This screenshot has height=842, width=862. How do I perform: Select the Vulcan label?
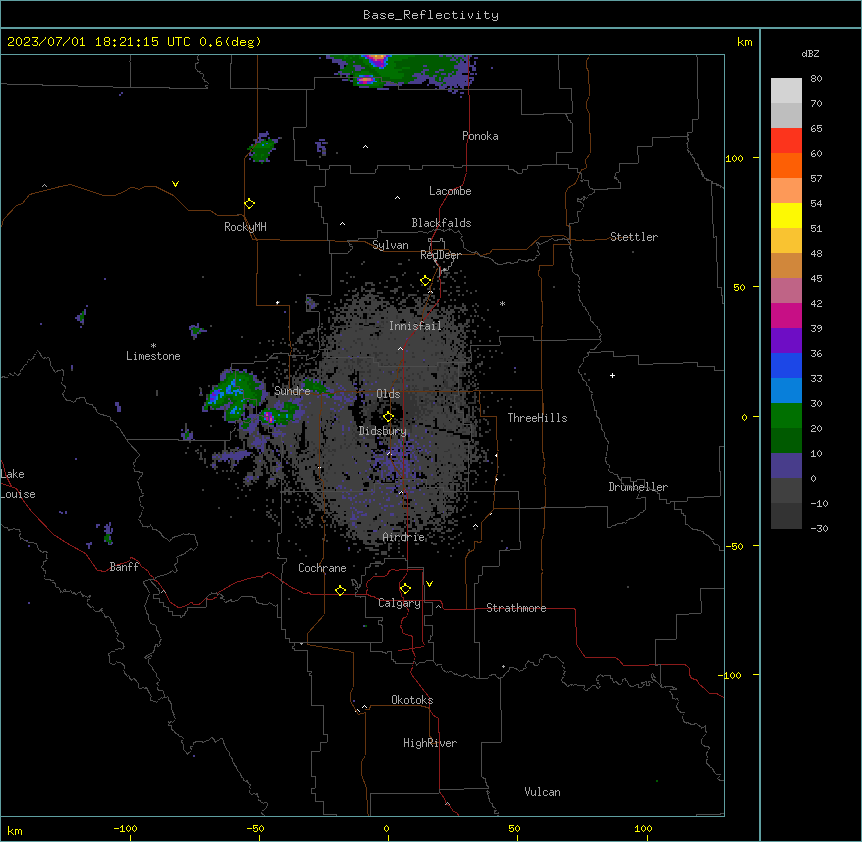(x=543, y=792)
